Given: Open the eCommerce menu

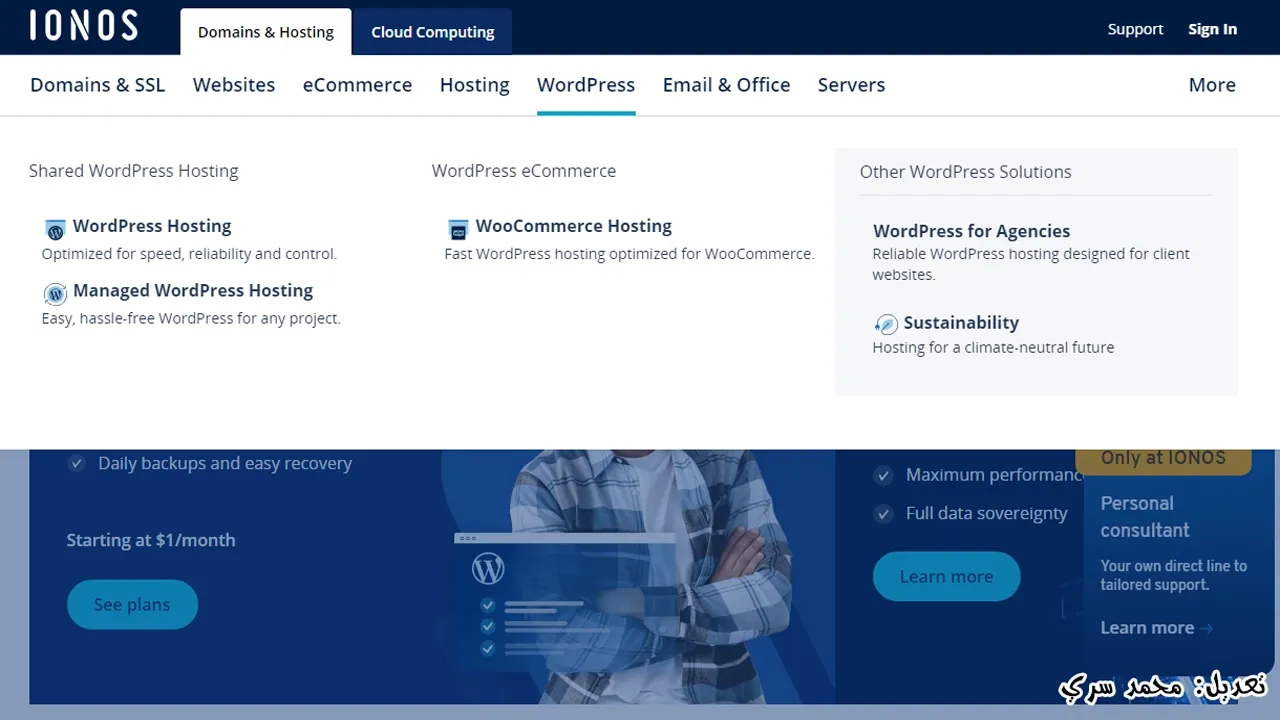Looking at the screenshot, I should point(357,85).
